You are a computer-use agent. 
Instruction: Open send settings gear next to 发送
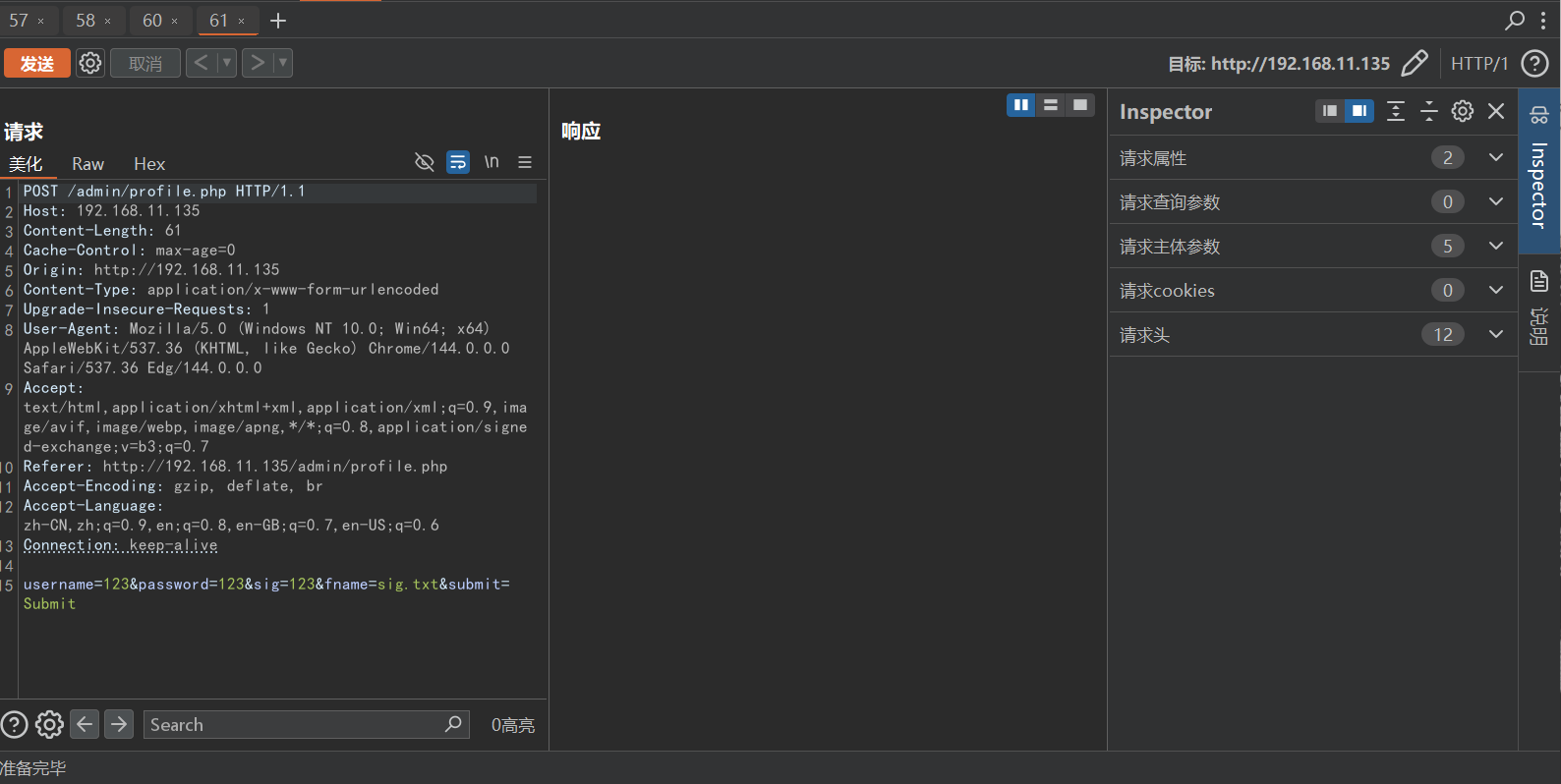[x=90, y=63]
